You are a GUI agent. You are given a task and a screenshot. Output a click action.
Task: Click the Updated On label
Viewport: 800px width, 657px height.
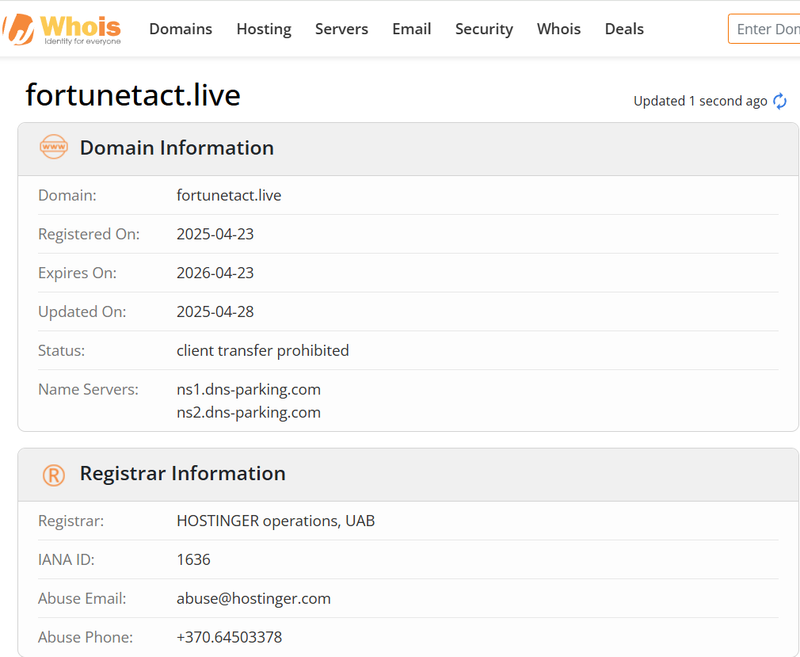(82, 312)
